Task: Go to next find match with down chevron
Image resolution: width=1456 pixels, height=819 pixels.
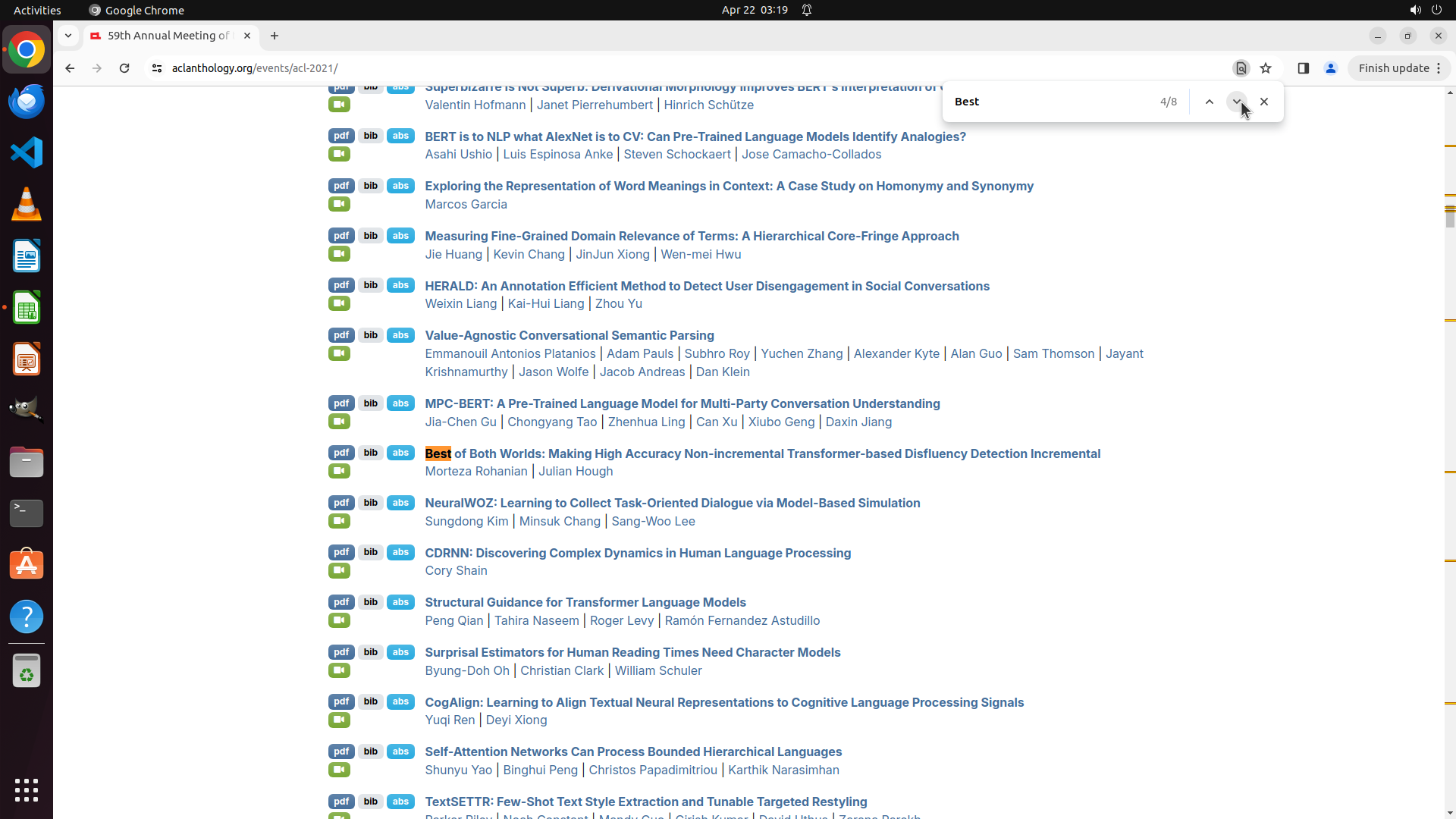Action: 1237,102
